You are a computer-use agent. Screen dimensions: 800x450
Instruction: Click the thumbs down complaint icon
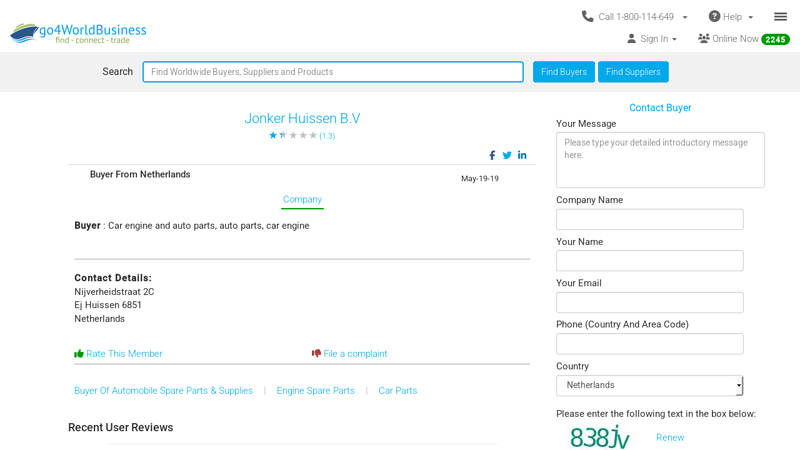(316, 353)
